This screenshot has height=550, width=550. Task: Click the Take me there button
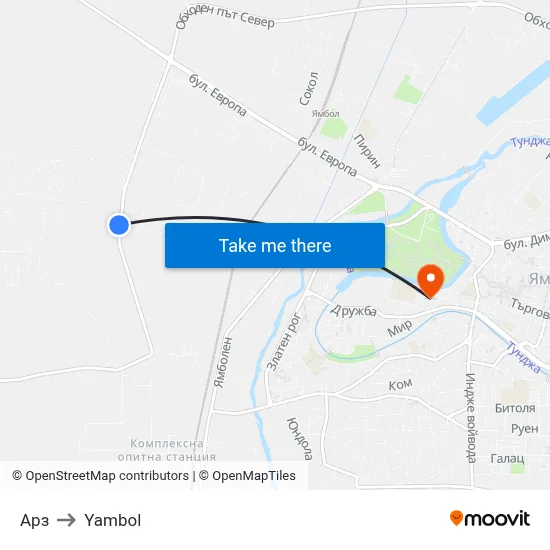[275, 245]
